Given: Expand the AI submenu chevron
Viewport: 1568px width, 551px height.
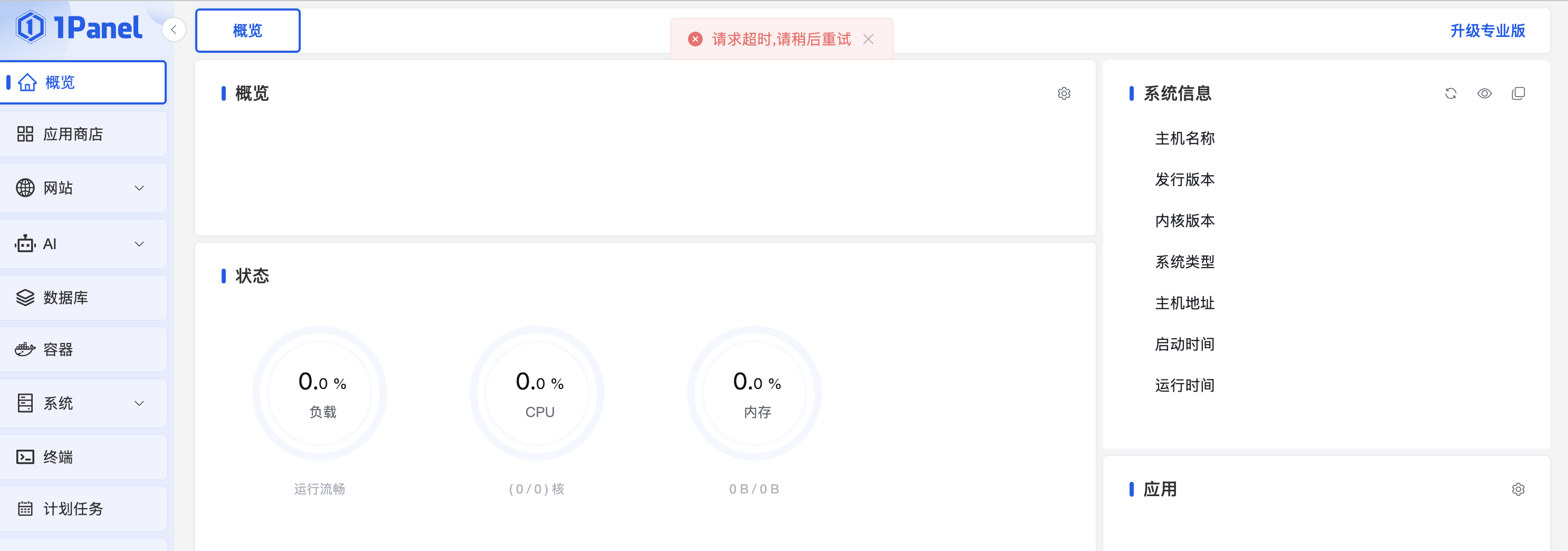Looking at the screenshot, I should (x=139, y=244).
